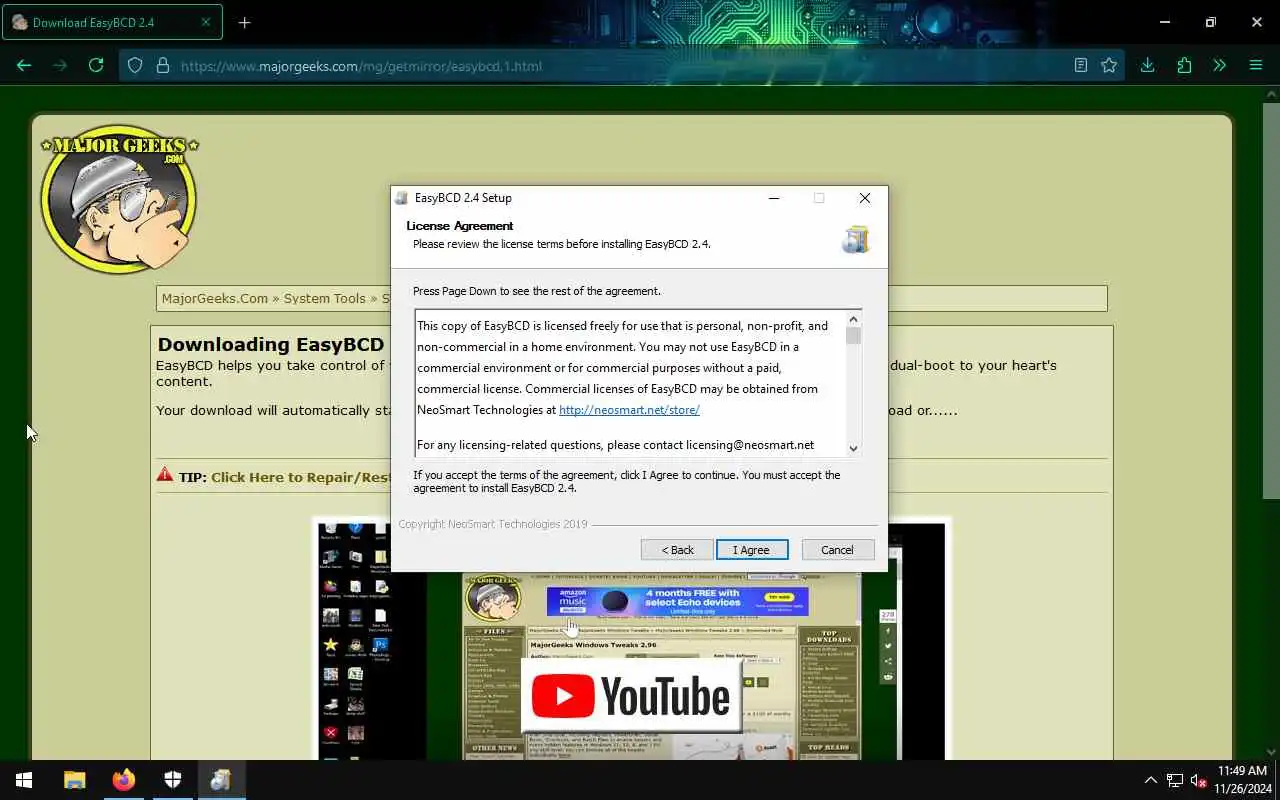1280x800 pixels.
Task: Click the EasyBCD installer header icon
Action: (856, 240)
